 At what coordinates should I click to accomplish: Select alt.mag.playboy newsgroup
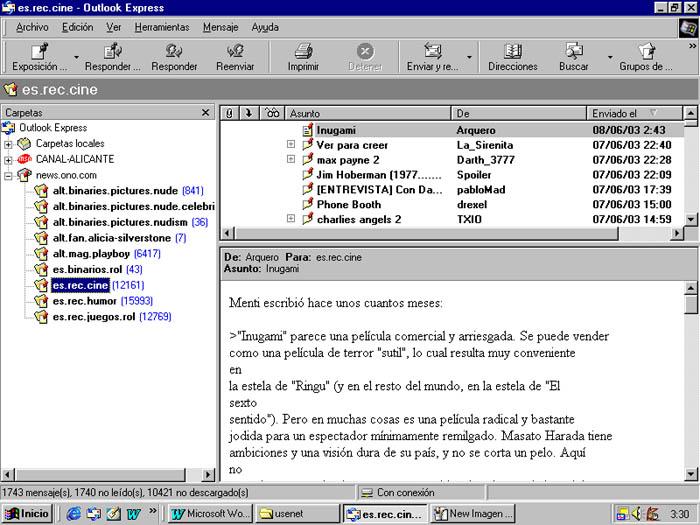click(91, 254)
